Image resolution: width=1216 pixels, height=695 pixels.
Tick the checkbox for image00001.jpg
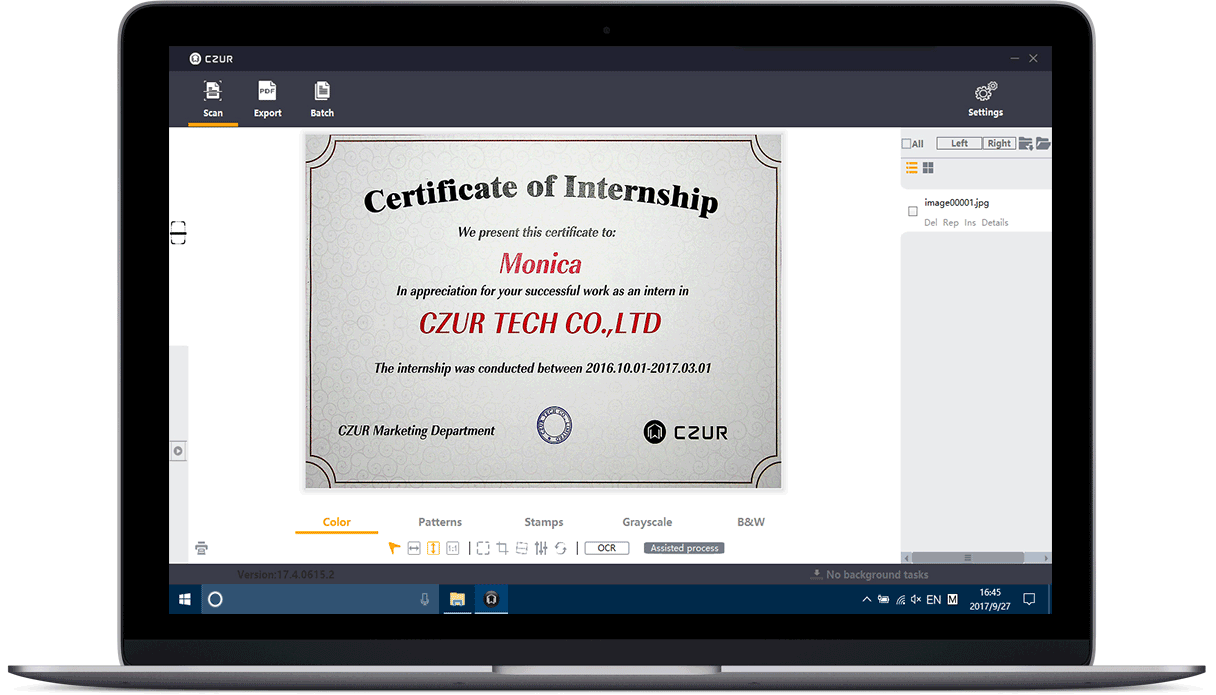point(912,211)
